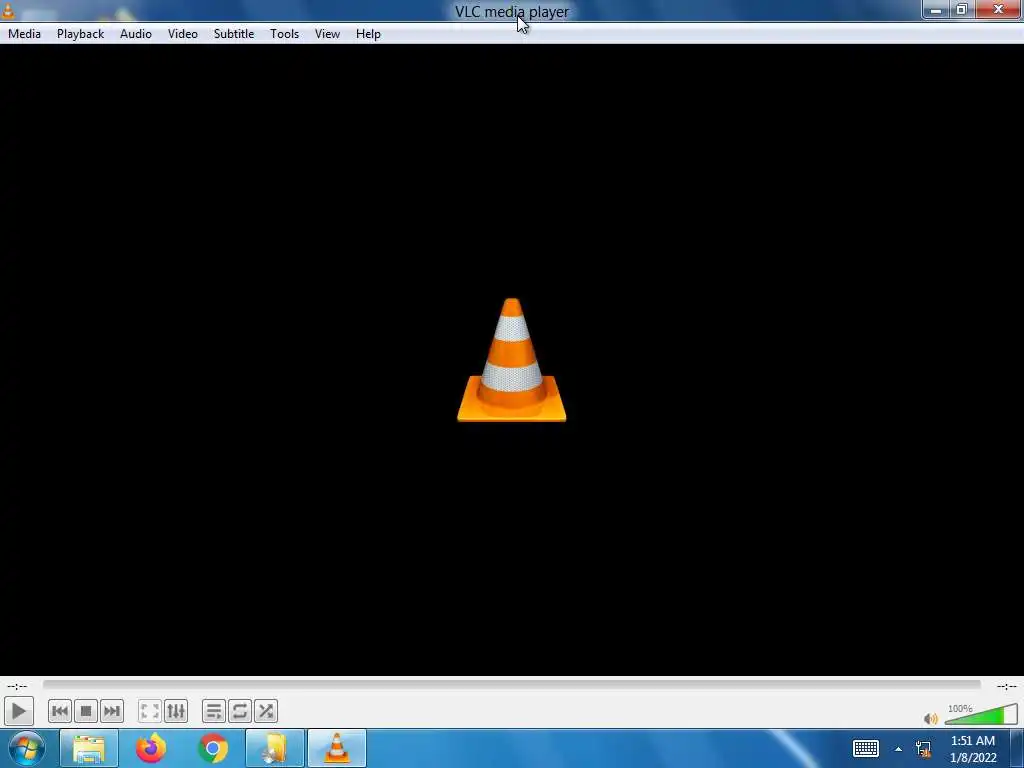Toggle the playlist view
The width and height of the screenshot is (1024, 768).
pos(214,711)
